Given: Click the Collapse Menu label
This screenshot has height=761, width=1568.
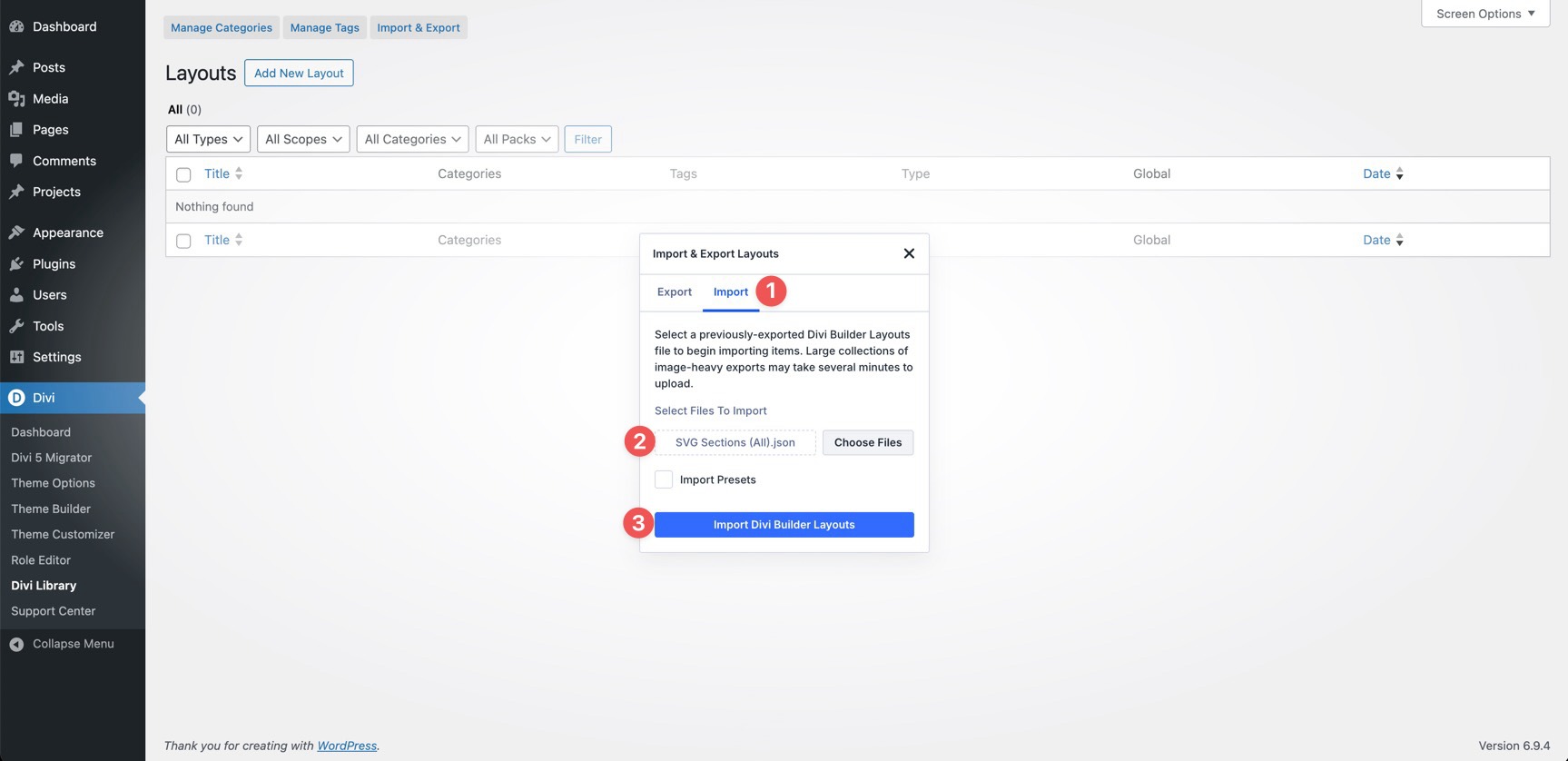Looking at the screenshot, I should 74,644.
